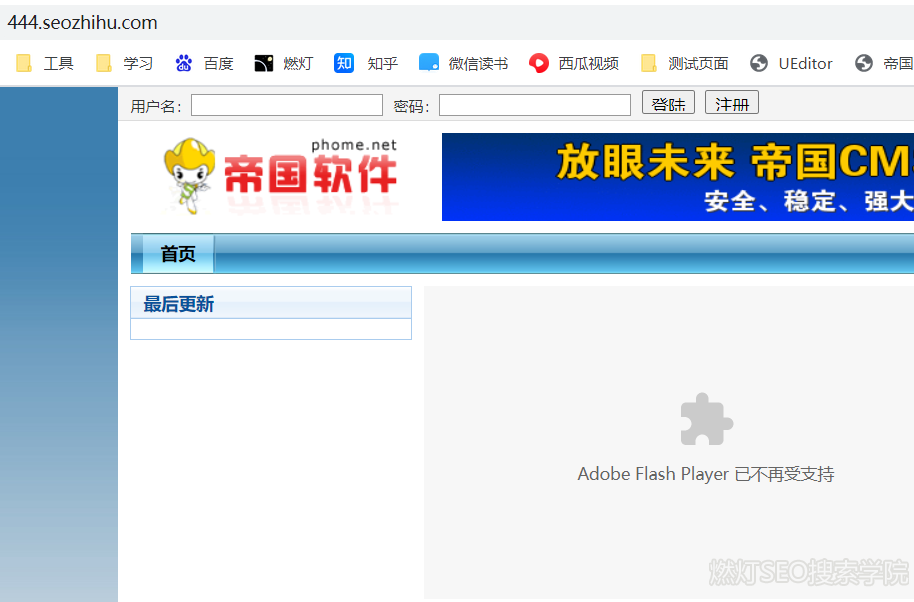Click the 放眼未来 帝国CMS blue banner

click(x=677, y=177)
